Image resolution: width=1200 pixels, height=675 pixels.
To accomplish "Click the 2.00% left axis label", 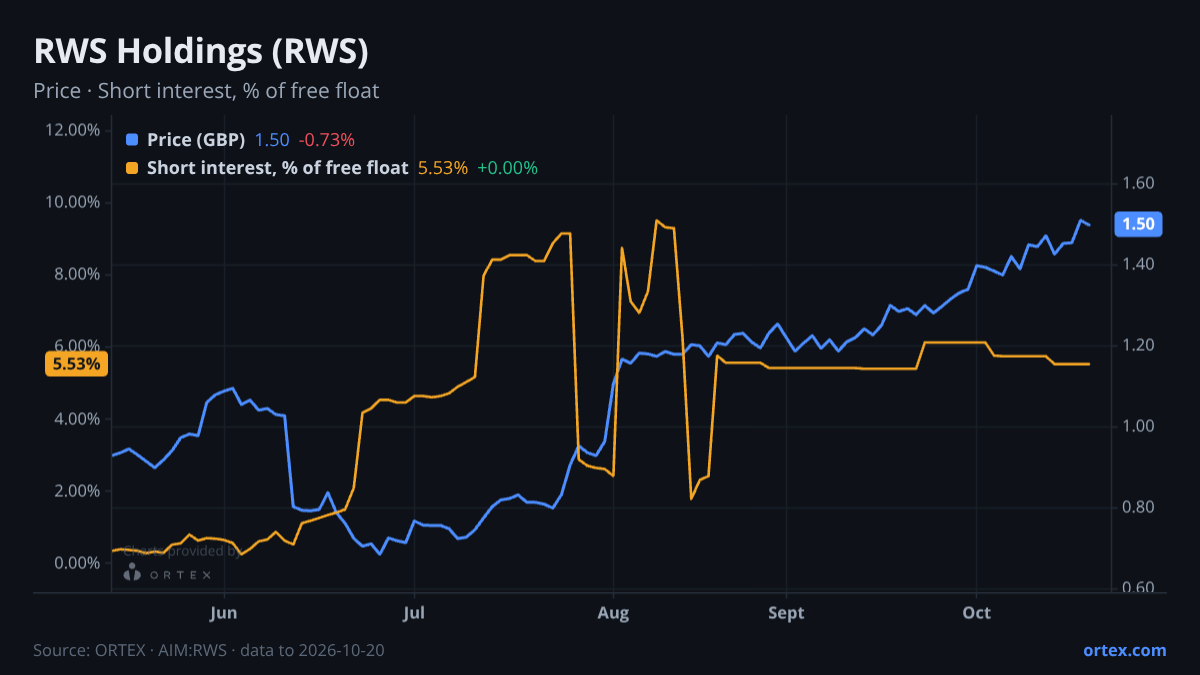I will click(77, 491).
